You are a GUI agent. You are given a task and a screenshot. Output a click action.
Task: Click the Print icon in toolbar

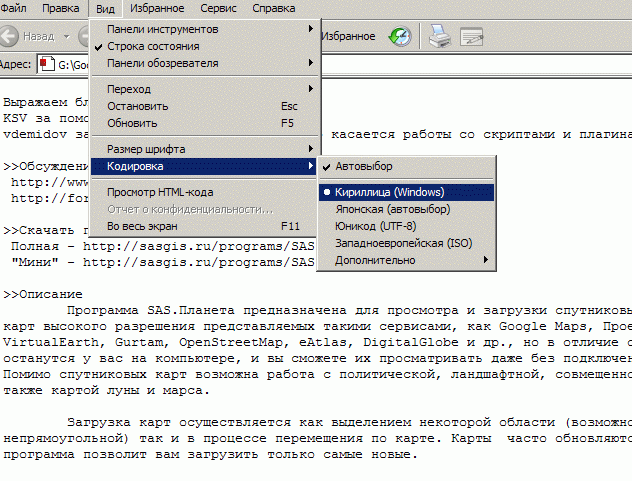click(x=439, y=37)
